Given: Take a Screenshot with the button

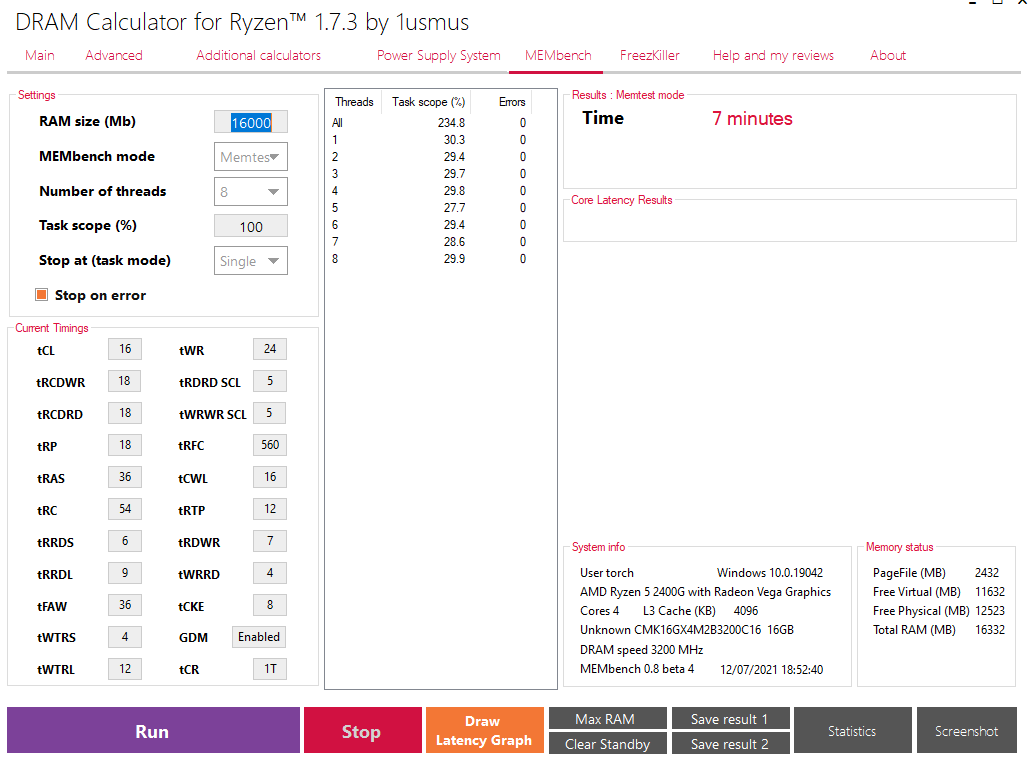Looking at the screenshot, I should click(967, 730).
